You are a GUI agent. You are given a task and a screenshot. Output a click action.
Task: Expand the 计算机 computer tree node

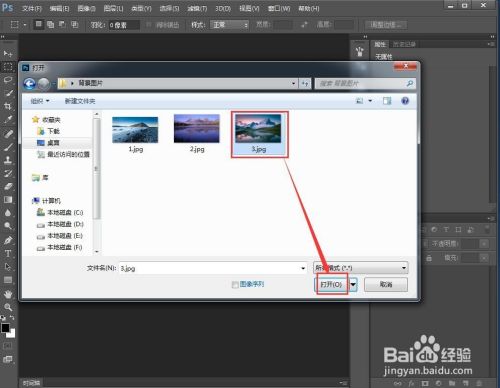(46, 201)
